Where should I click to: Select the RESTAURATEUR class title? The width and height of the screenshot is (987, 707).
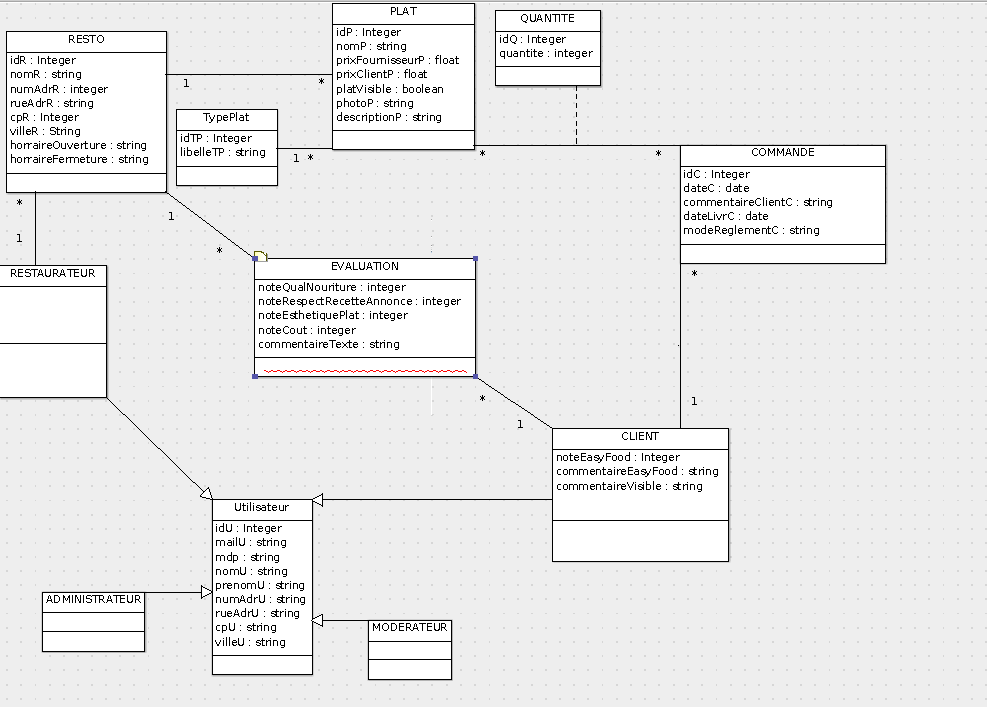point(53,273)
